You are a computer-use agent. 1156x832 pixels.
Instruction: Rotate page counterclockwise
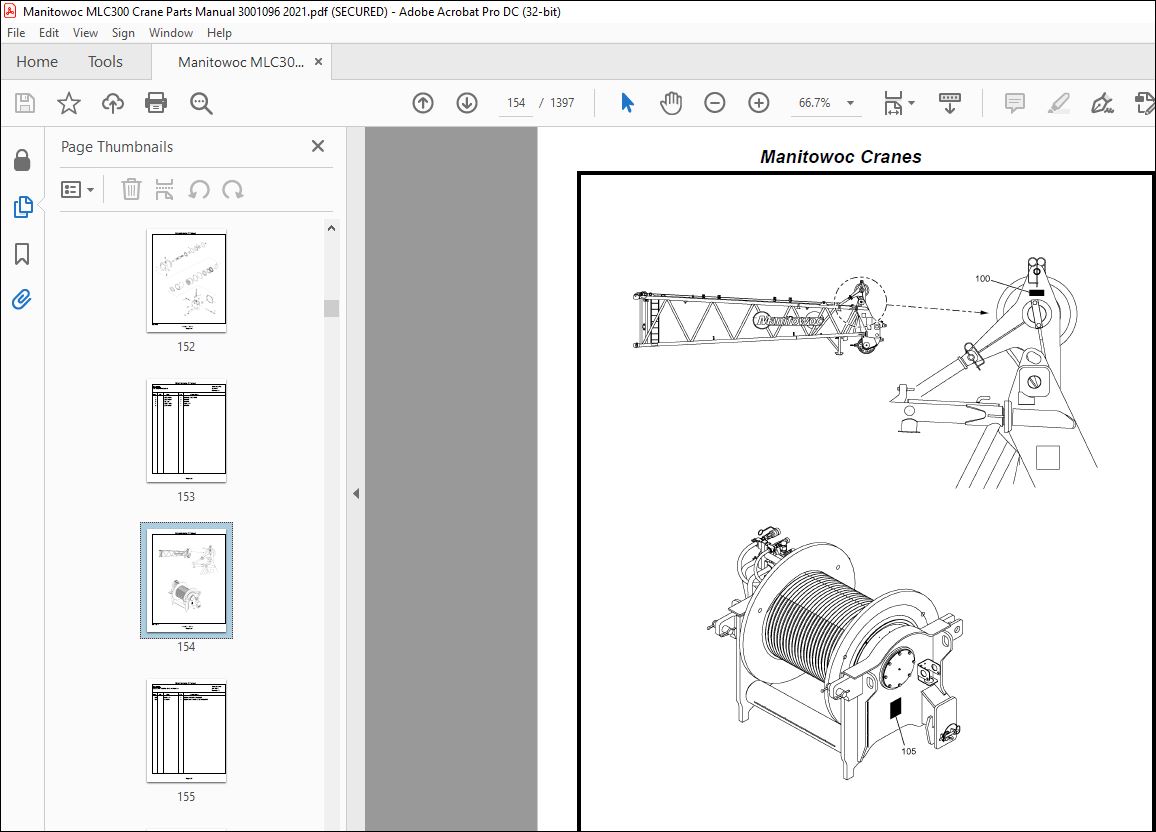(x=199, y=189)
